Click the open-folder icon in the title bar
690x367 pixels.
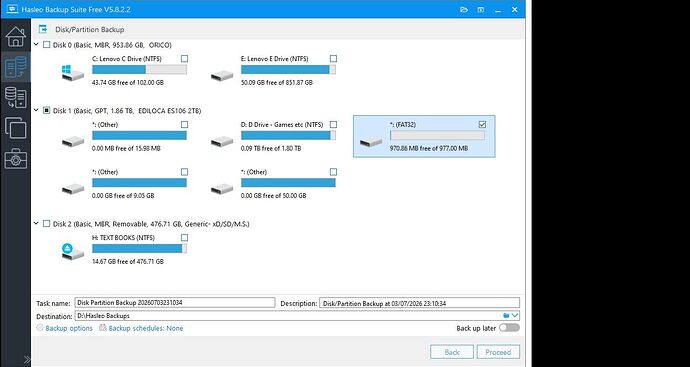click(x=464, y=9)
